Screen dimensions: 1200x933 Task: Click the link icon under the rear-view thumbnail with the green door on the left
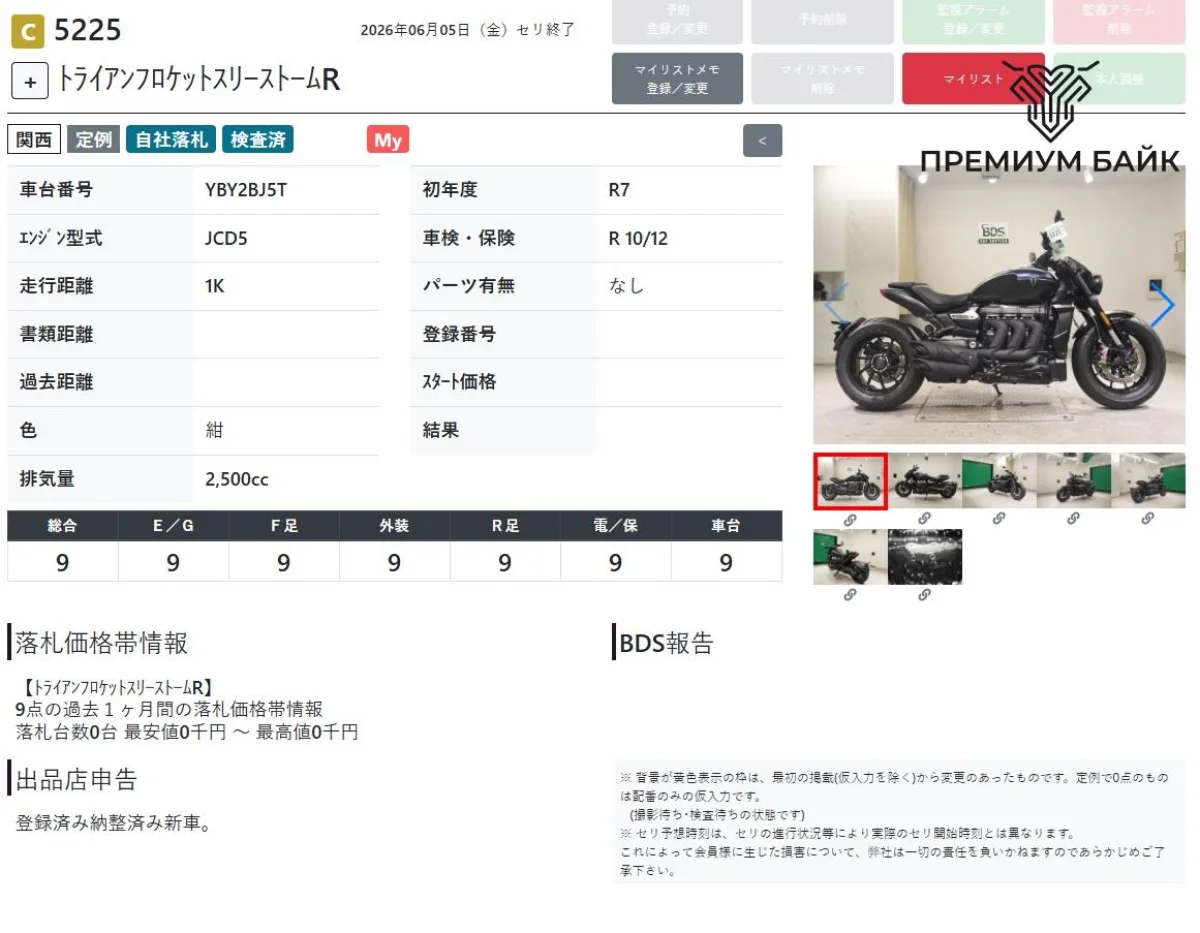click(850, 595)
